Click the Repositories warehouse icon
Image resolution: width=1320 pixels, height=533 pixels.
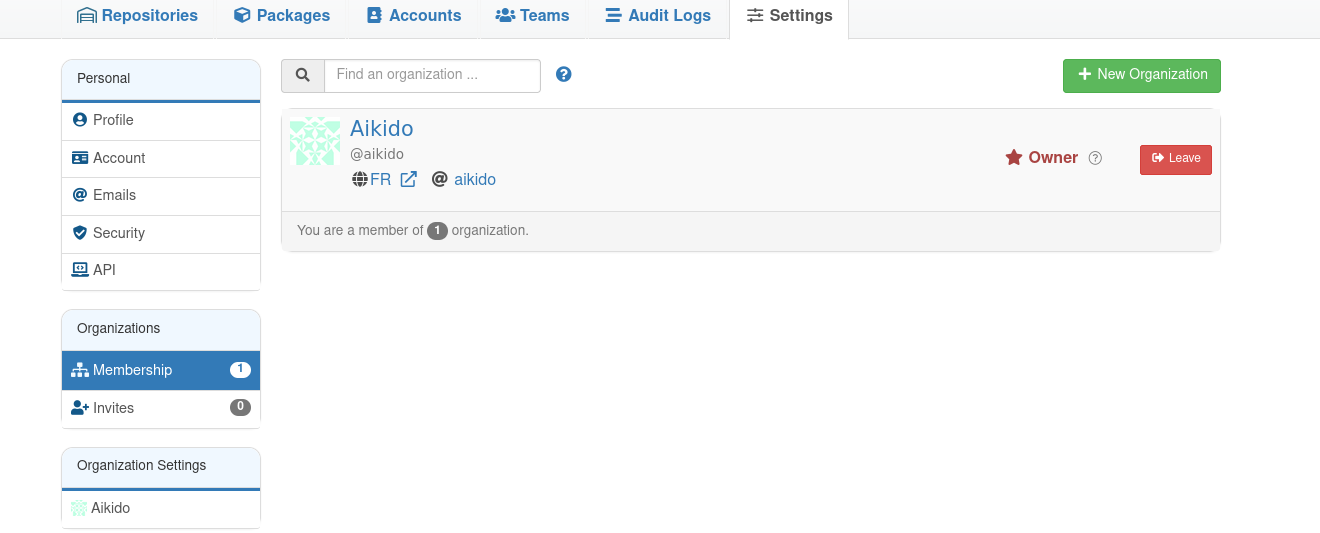click(x=87, y=16)
